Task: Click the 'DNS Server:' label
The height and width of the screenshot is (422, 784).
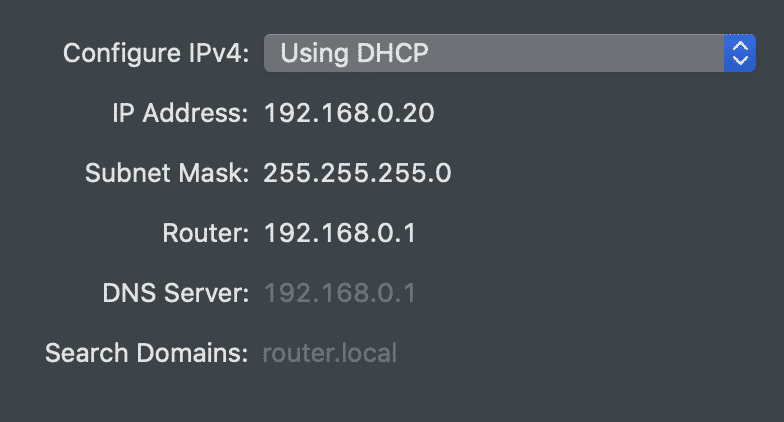Action: point(176,293)
